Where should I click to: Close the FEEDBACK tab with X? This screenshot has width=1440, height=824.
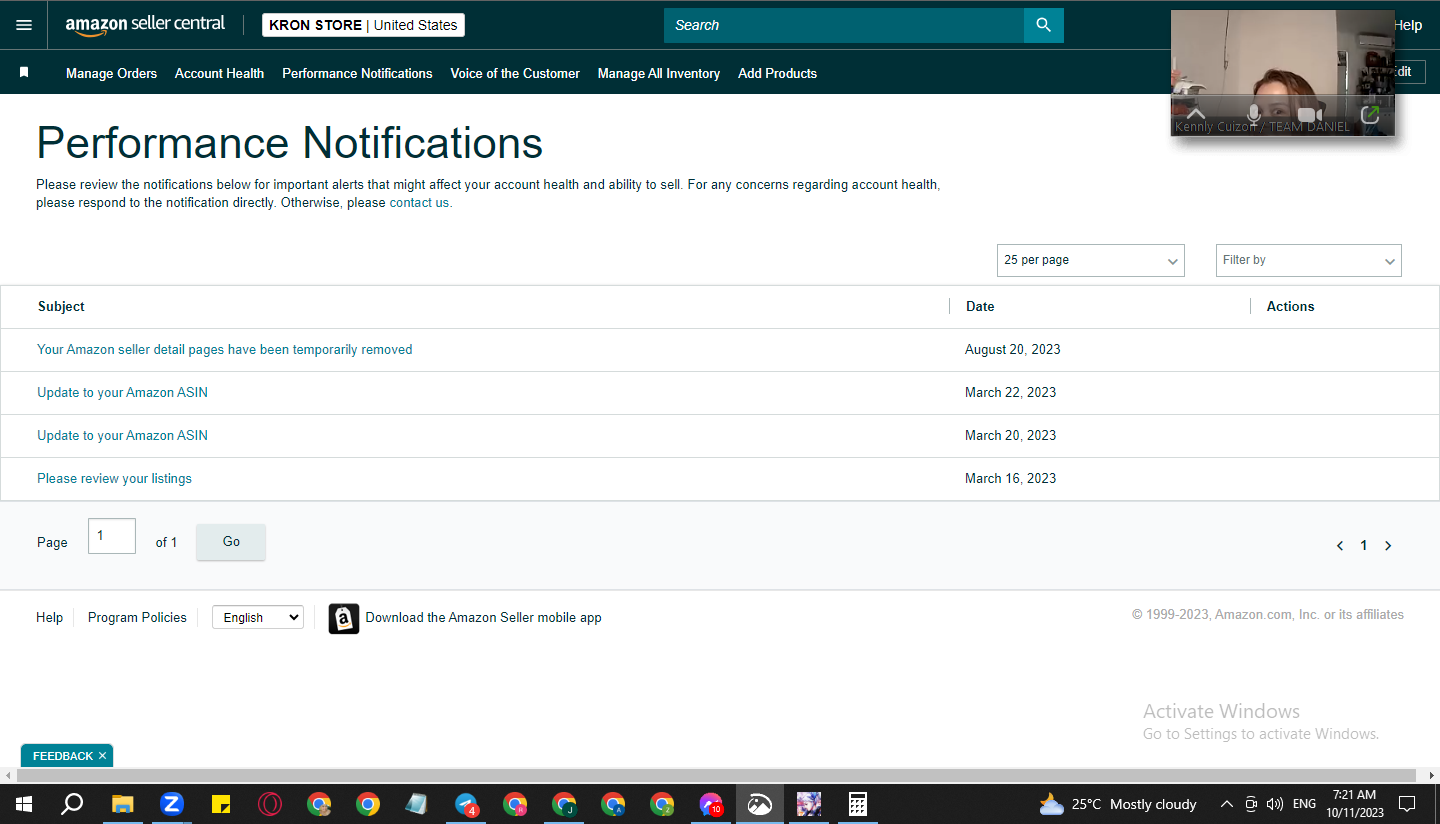pos(102,756)
